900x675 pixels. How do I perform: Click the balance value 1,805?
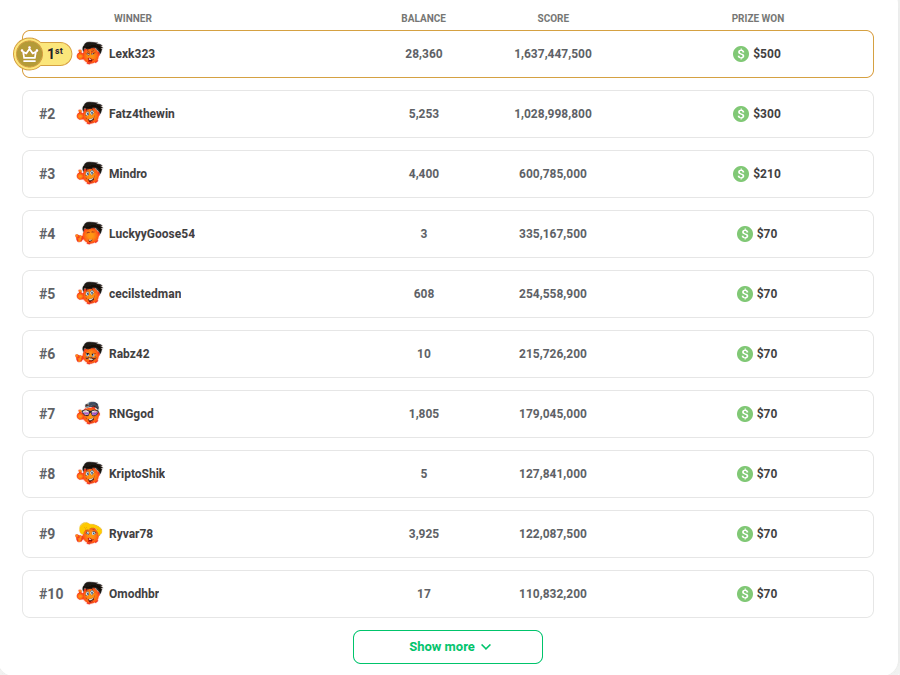tap(424, 414)
